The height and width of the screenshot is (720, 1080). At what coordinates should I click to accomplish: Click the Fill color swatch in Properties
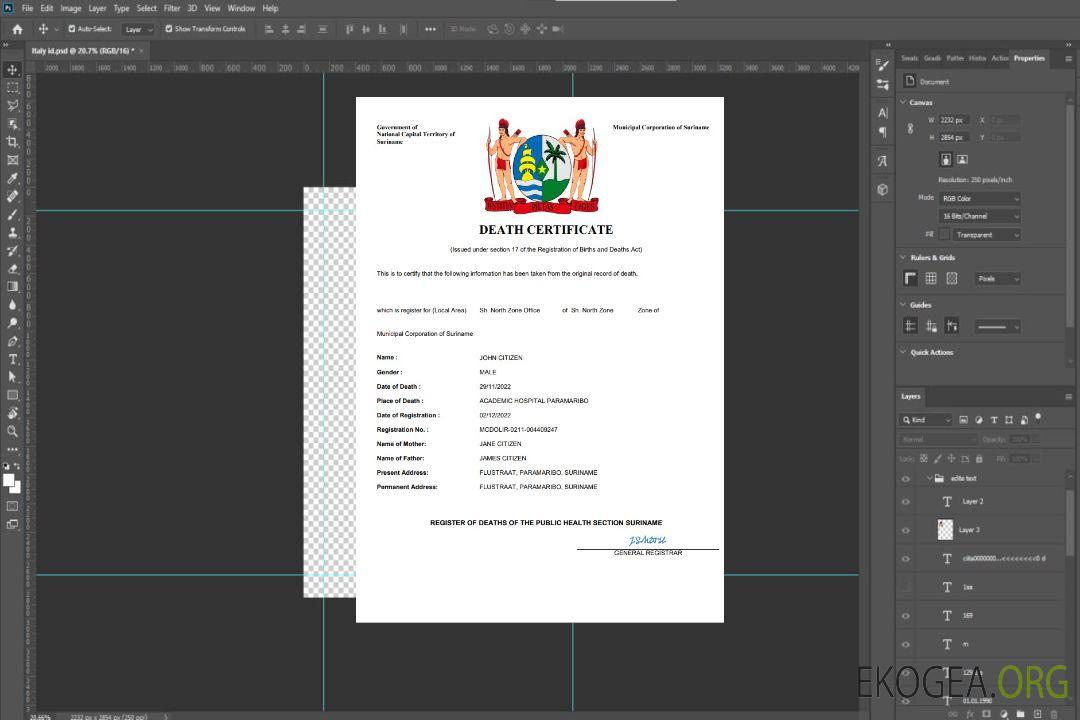pyautogui.click(x=944, y=235)
